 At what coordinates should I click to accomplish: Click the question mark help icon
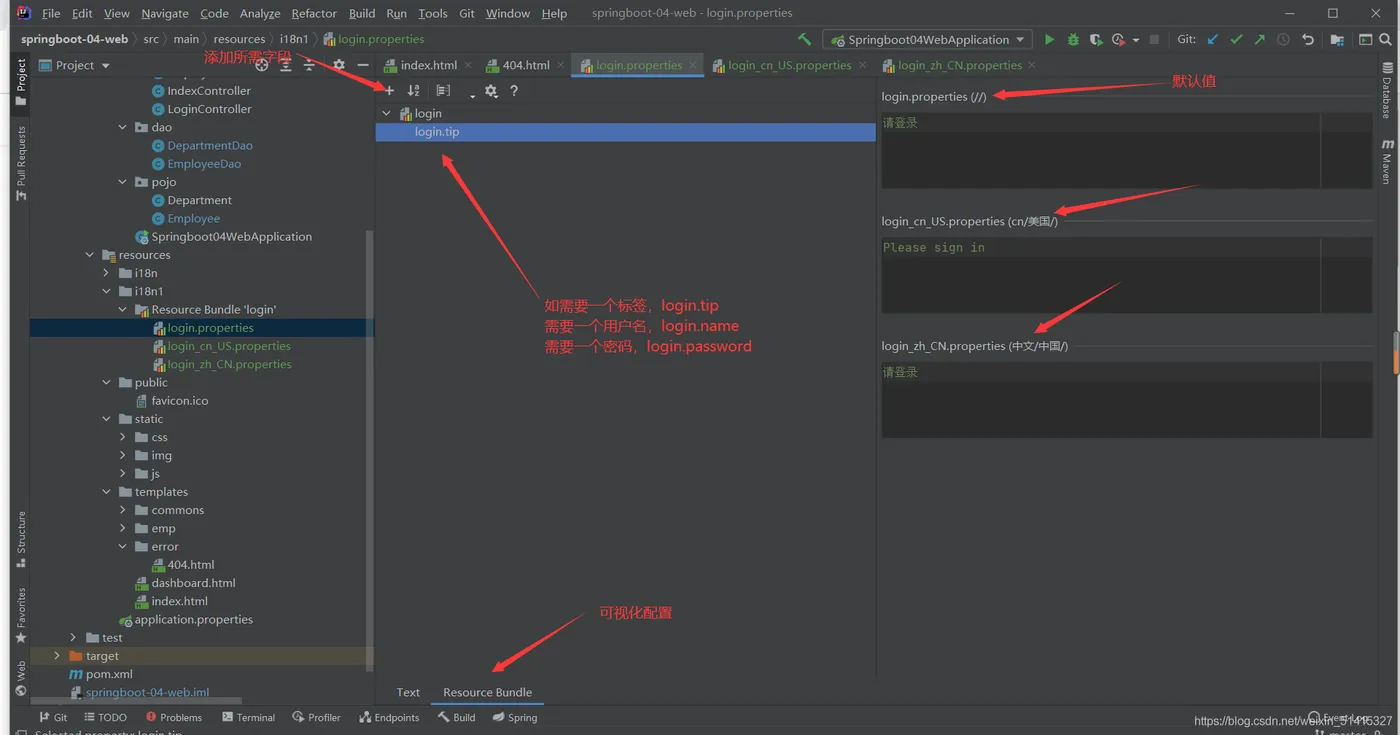pos(514,91)
